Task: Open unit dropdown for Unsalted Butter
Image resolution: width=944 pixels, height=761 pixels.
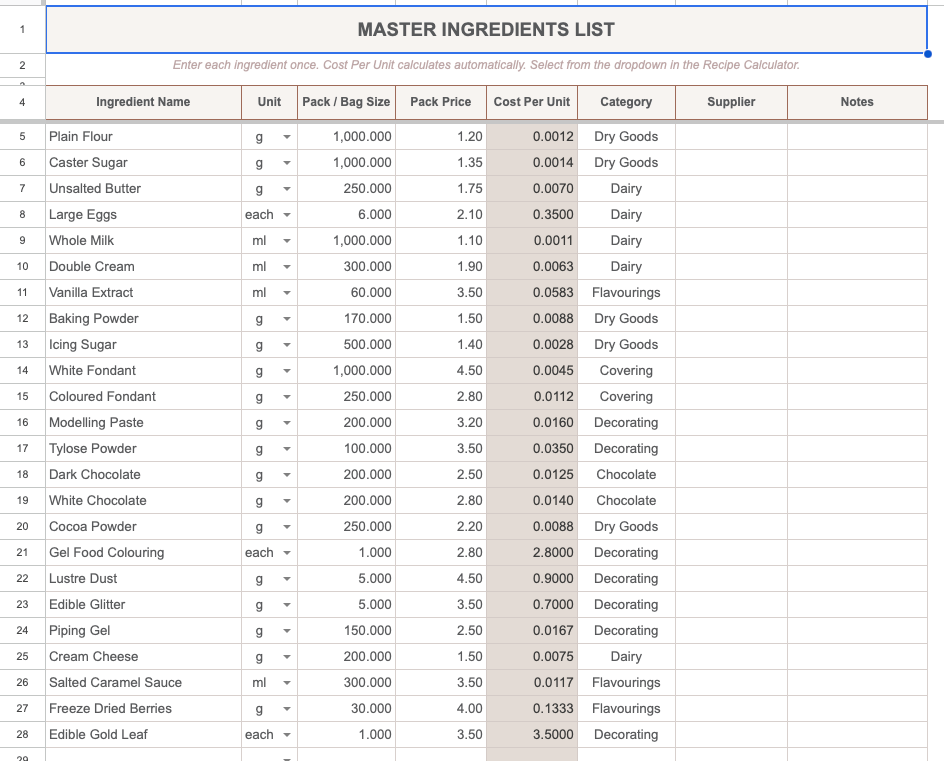Action: click(x=287, y=188)
